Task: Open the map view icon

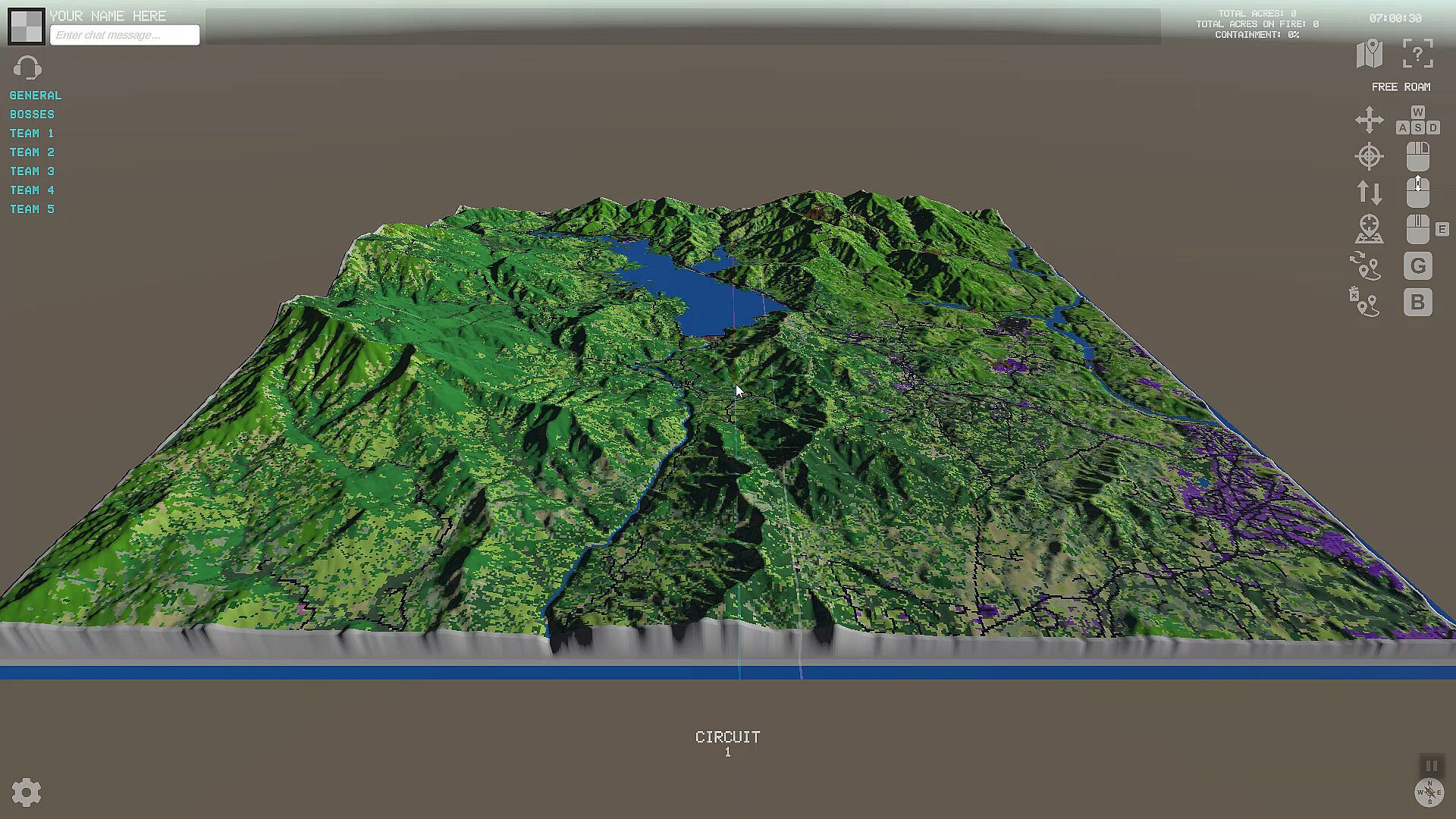Action: click(1370, 54)
